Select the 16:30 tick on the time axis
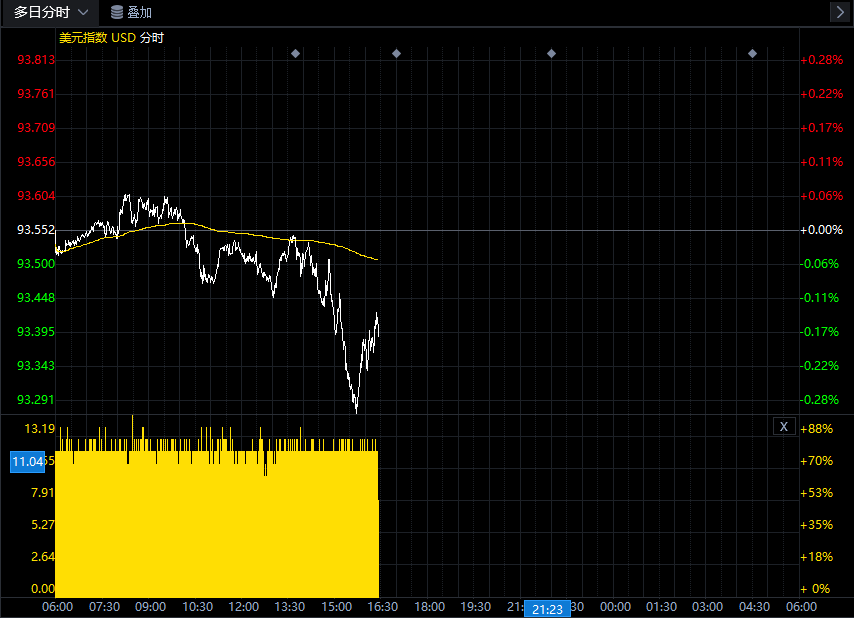 coord(383,607)
